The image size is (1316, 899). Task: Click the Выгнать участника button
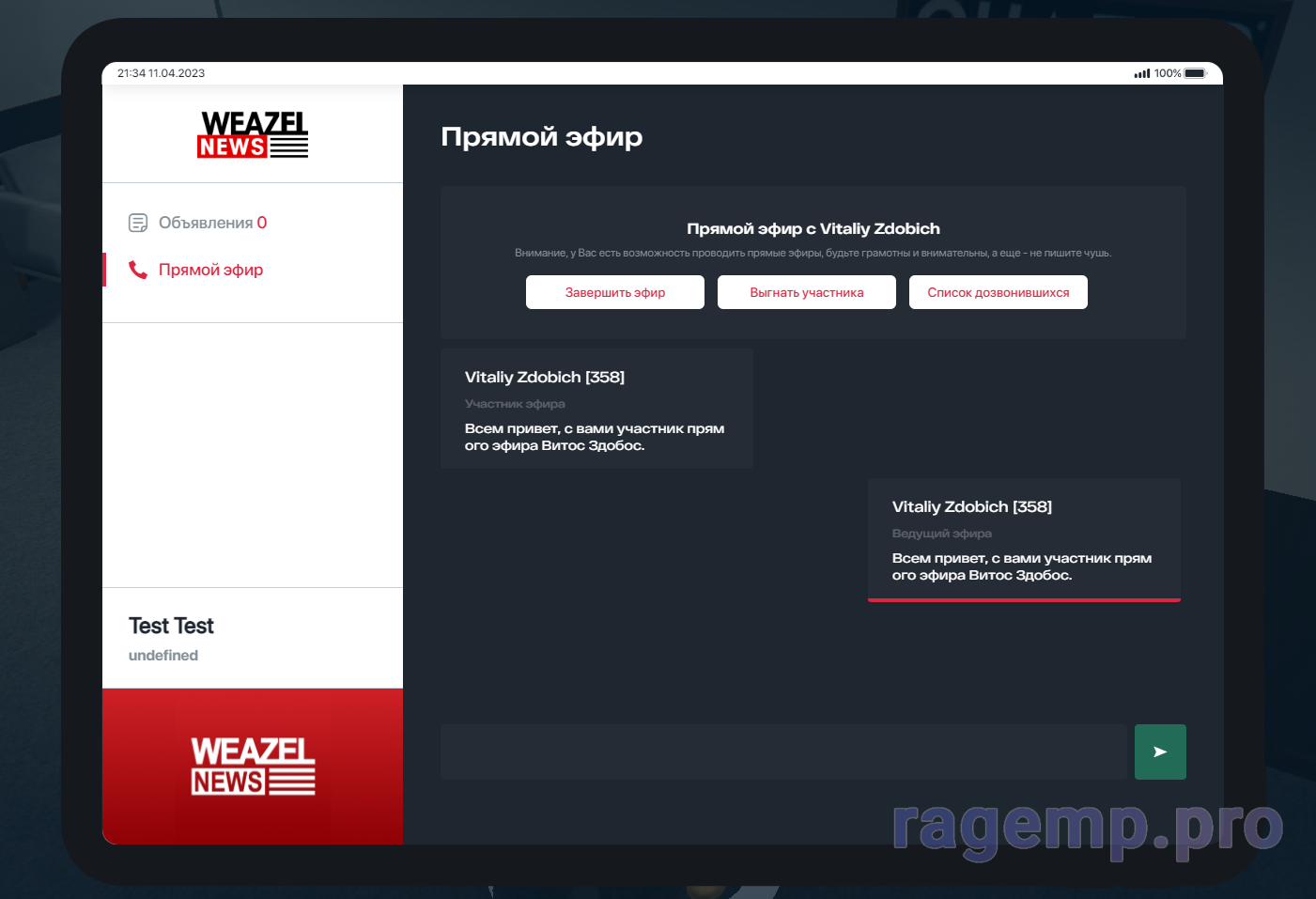(x=806, y=292)
